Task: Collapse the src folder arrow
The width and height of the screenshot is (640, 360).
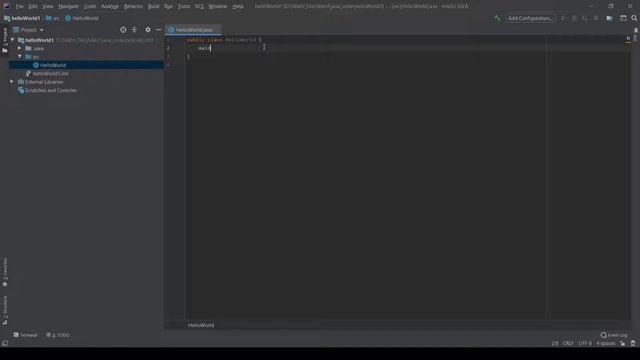Action: (20, 56)
